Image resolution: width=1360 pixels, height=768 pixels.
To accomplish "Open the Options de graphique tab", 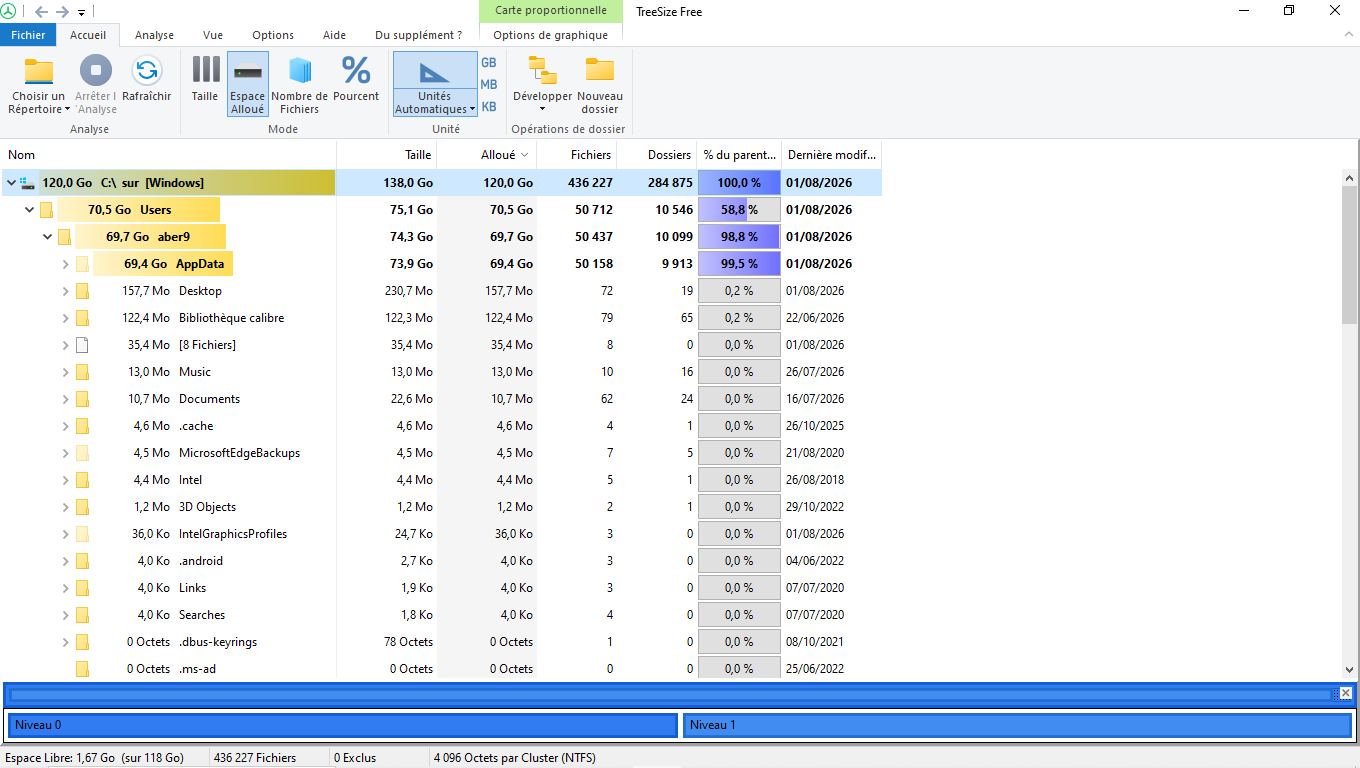I will (551, 35).
